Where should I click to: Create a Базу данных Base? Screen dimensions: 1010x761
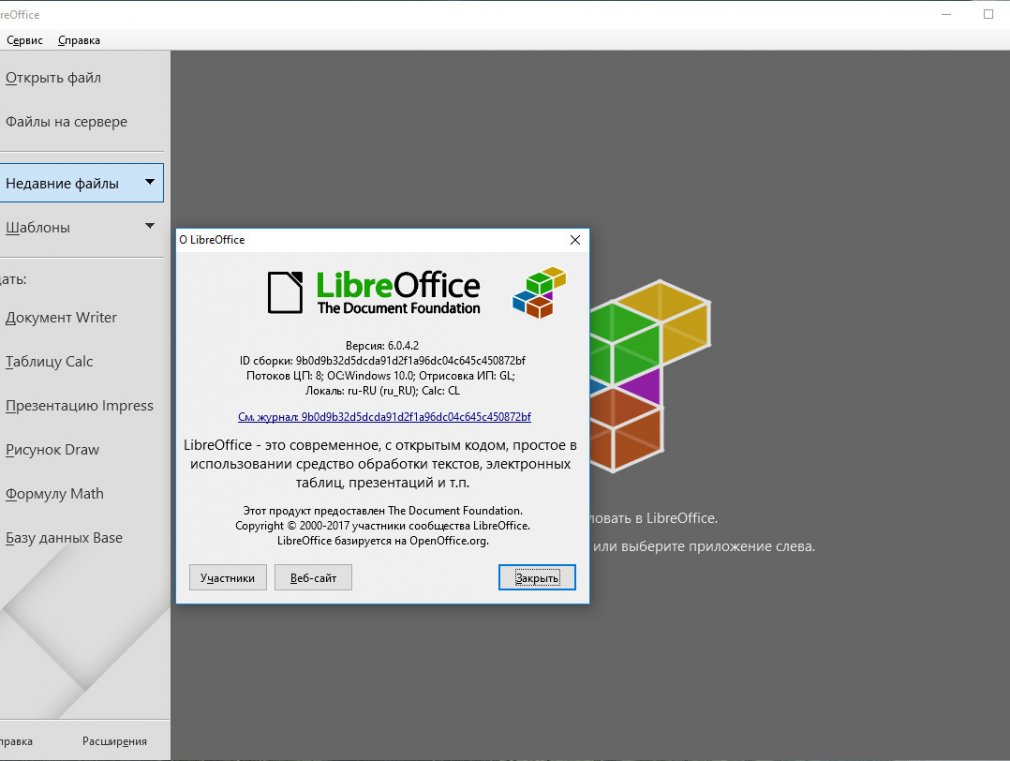pyautogui.click(x=64, y=538)
